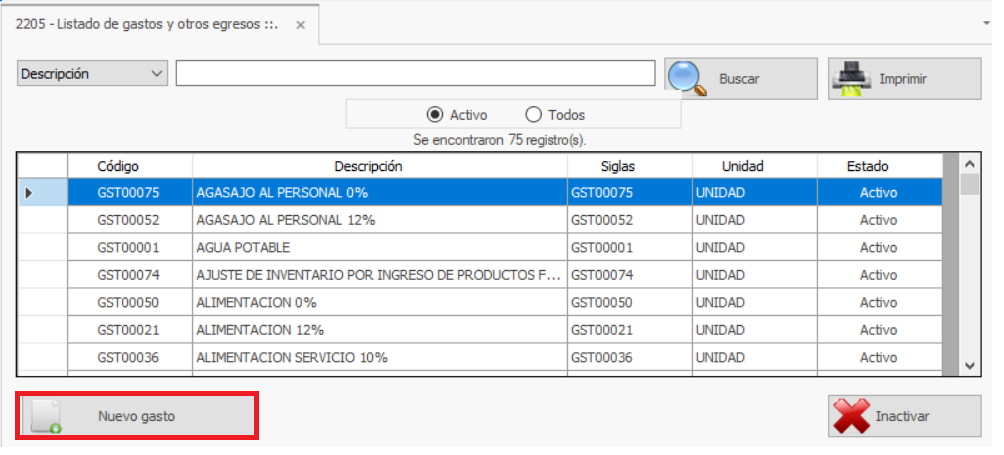Viewport: 1004px width, 455px height.
Task: Click the red X Inactivar icon
Action: click(x=851, y=416)
